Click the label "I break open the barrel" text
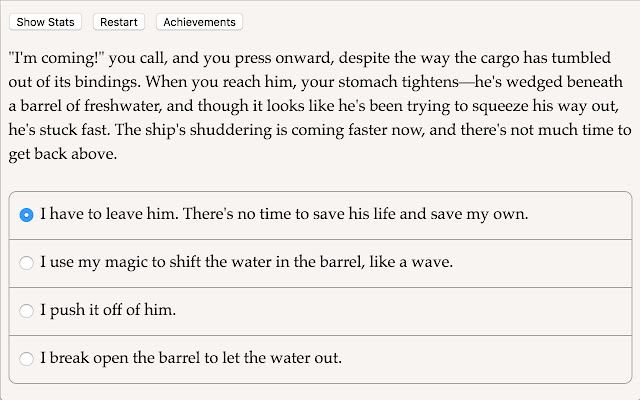Screen dimensions: 640x400 (x=120, y=358)
